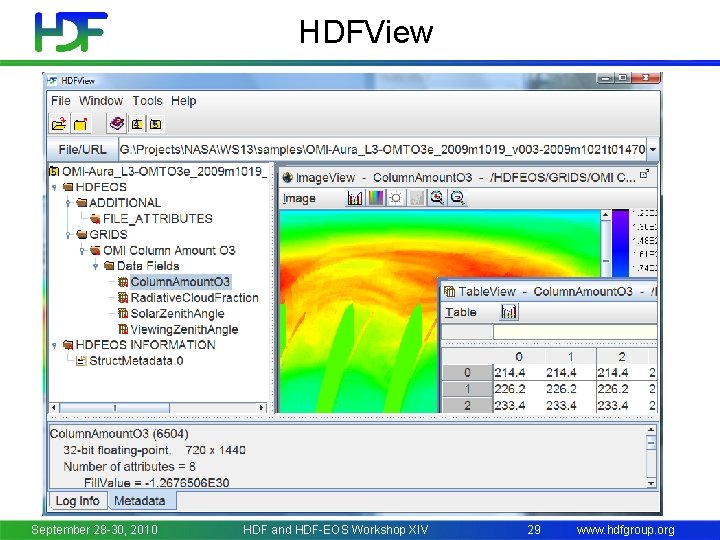Viewport: 720px width, 540px height.
Task: Open the Window menu
Action: click(x=101, y=101)
